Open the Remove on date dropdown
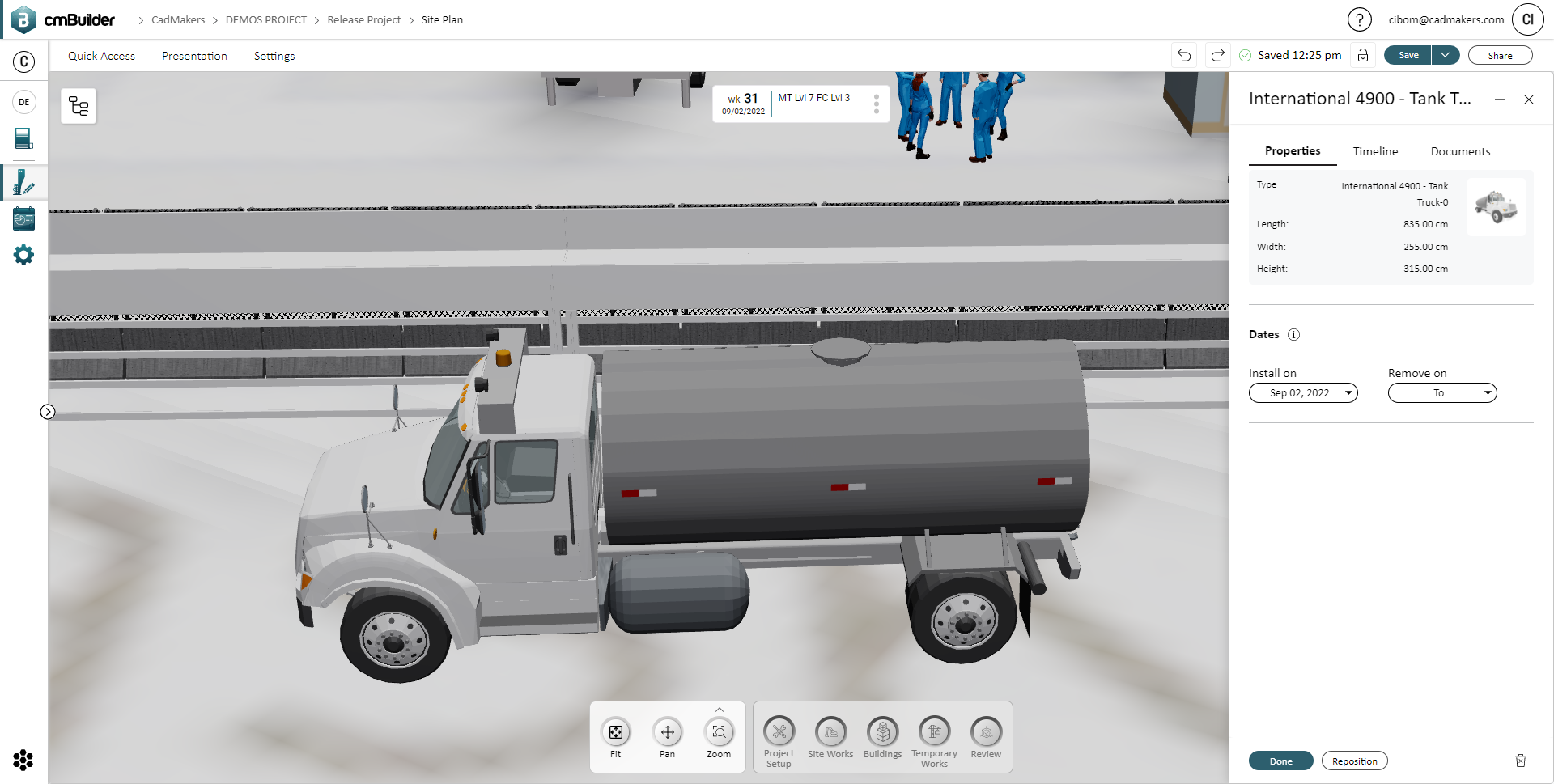The height and width of the screenshot is (784, 1554). (1442, 393)
